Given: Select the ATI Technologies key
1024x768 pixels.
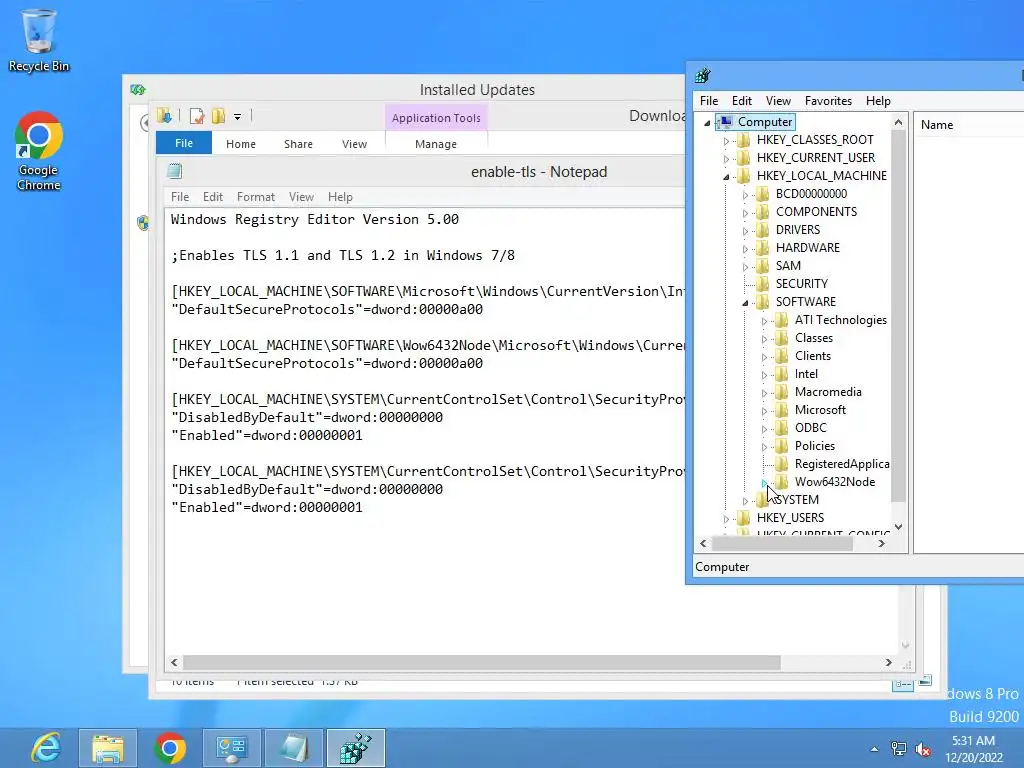Looking at the screenshot, I should 840,320.
